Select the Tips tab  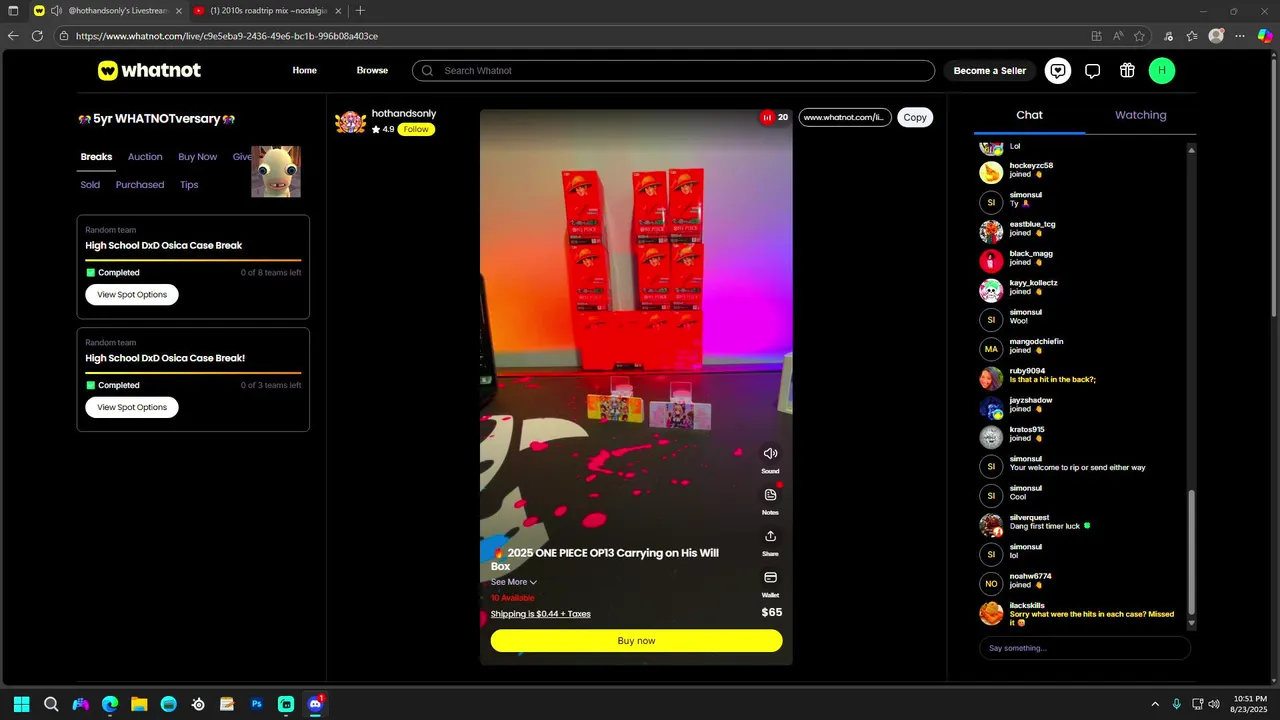pos(189,185)
